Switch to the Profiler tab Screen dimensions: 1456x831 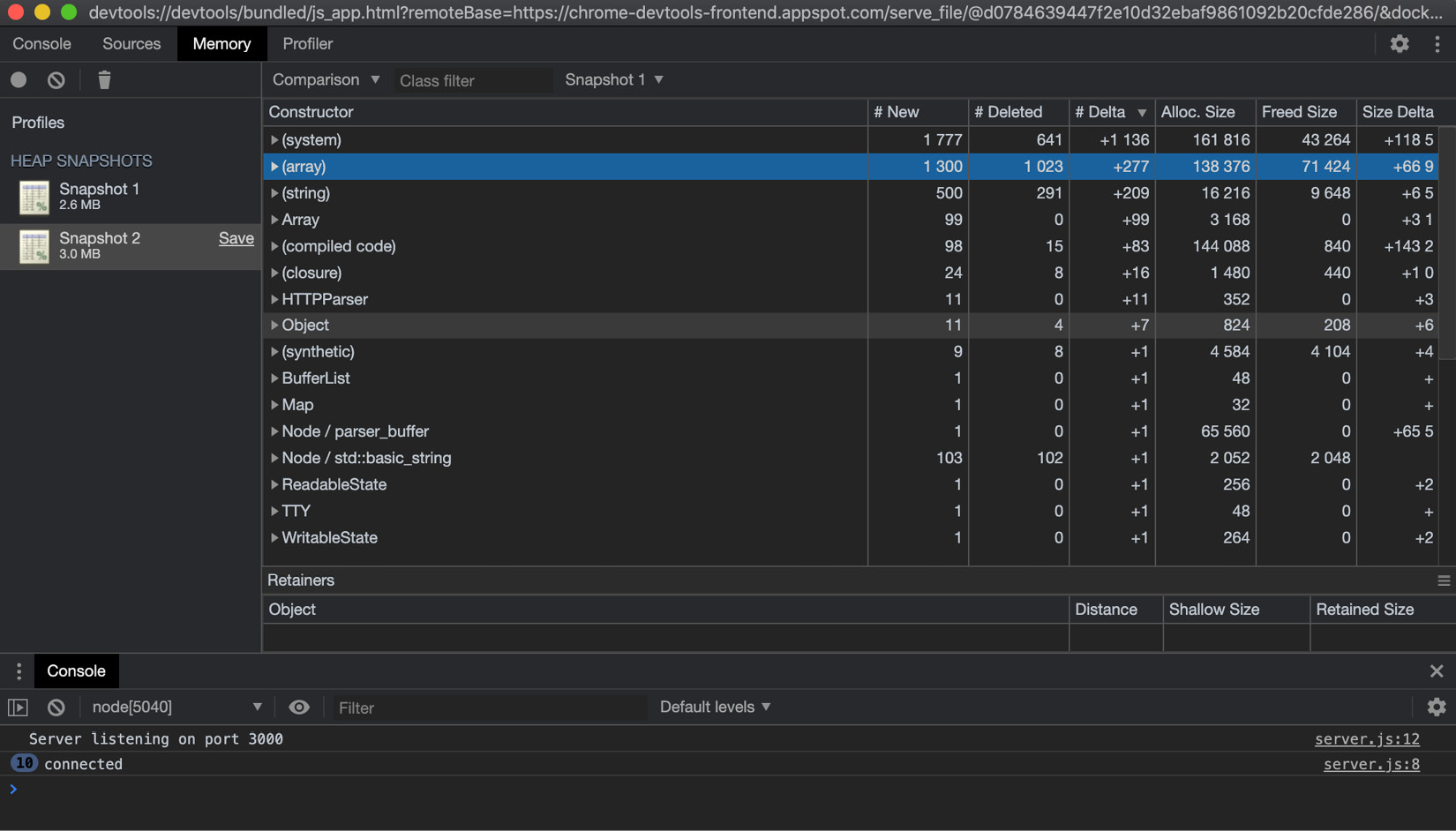[306, 43]
